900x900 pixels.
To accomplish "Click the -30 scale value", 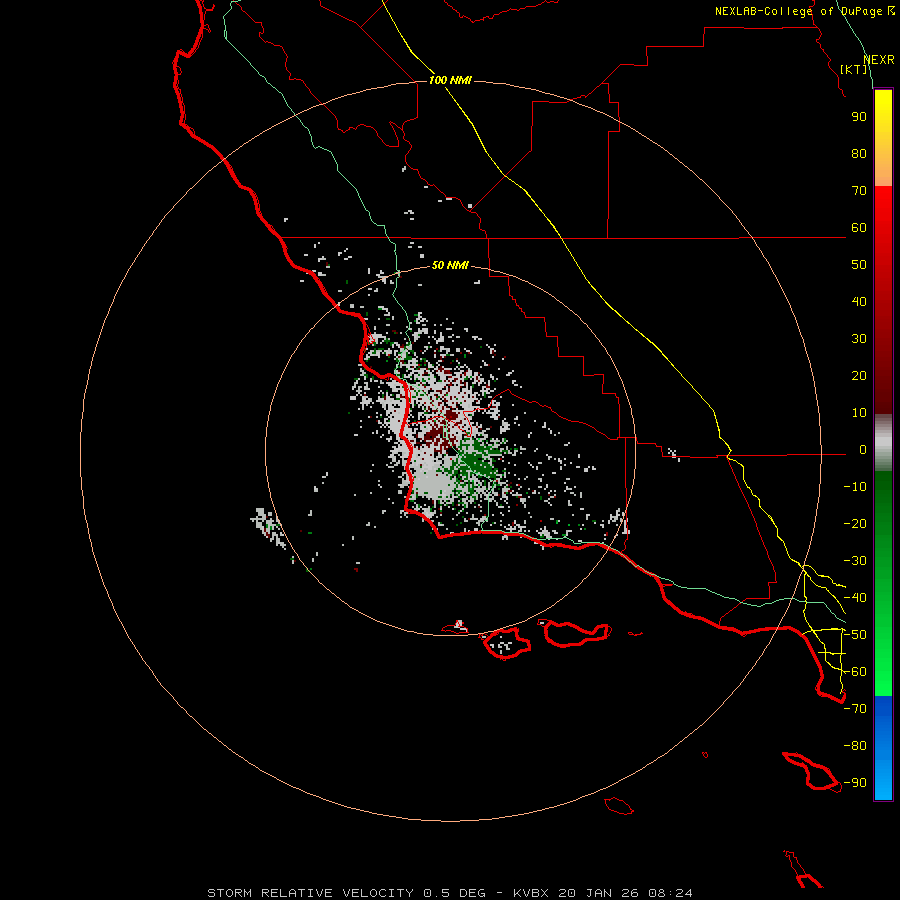I will [855, 561].
